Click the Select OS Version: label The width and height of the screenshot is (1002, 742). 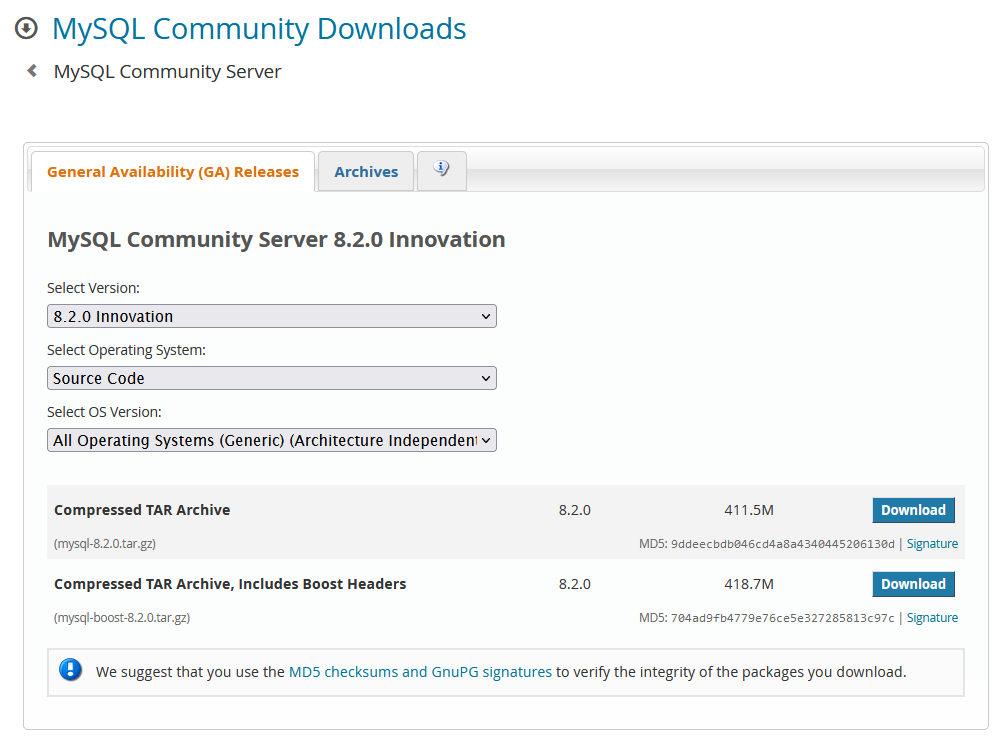pyautogui.click(x=104, y=412)
